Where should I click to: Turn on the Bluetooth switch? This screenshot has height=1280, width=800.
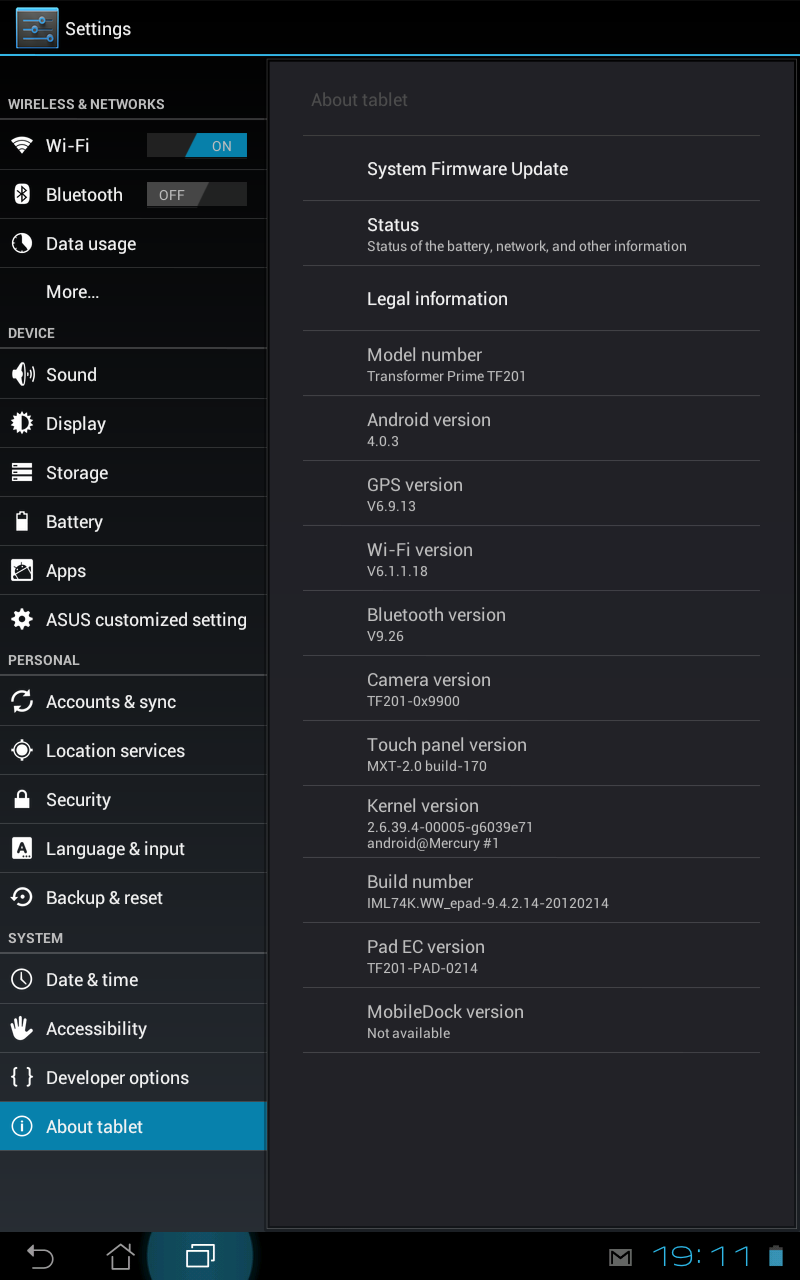click(197, 195)
